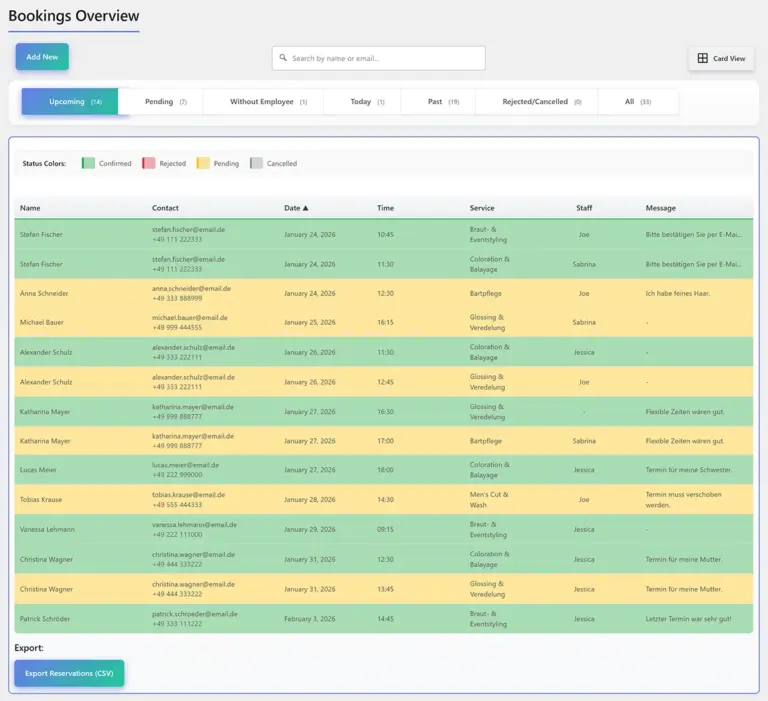Click the Message column header
The height and width of the screenshot is (701, 768).
coord(660,208)
